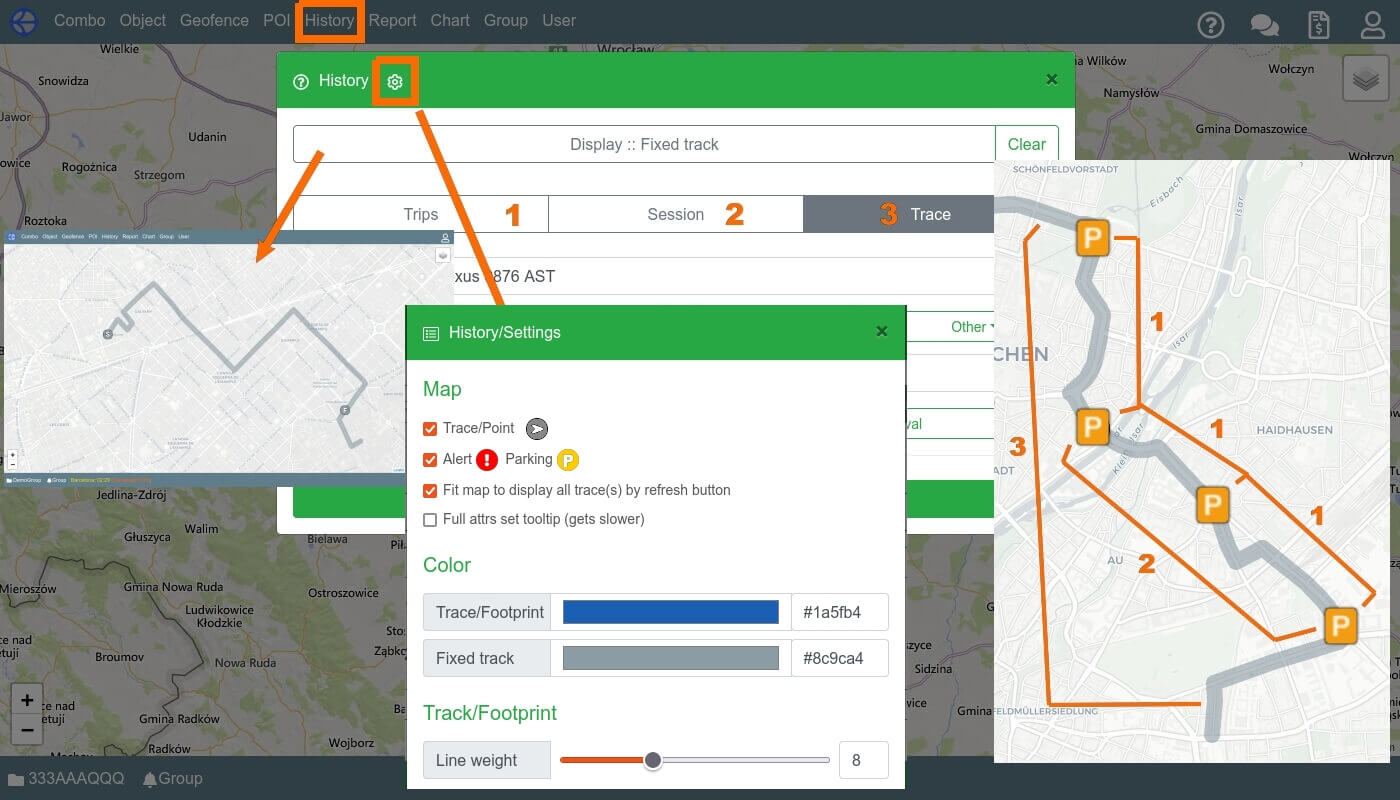Click the History help question mark icon
Image resolution: width=1400 pixels, height=800 pixels.
[301, 82]
